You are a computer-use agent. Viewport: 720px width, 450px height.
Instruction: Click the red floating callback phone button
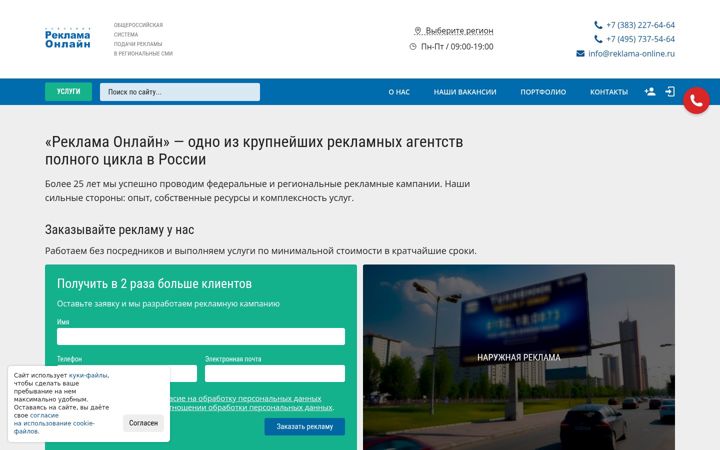(696, 101)
